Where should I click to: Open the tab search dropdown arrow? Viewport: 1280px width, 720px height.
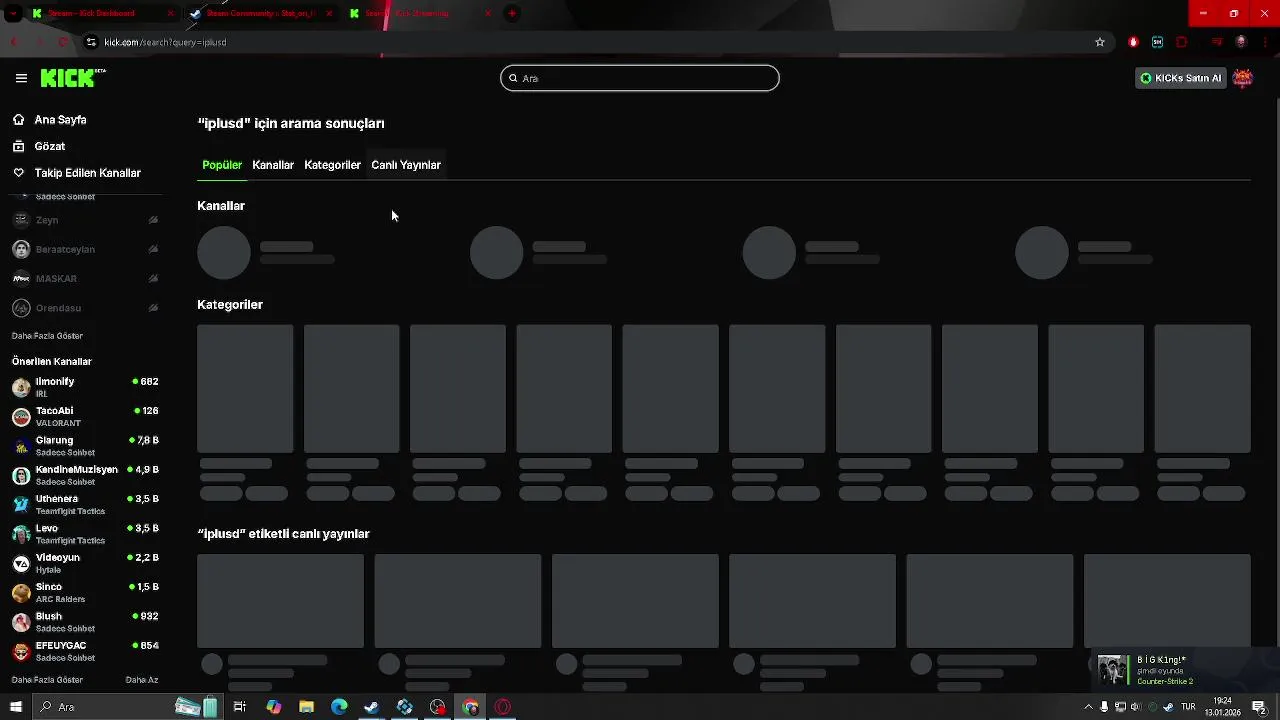coord(13,13)
